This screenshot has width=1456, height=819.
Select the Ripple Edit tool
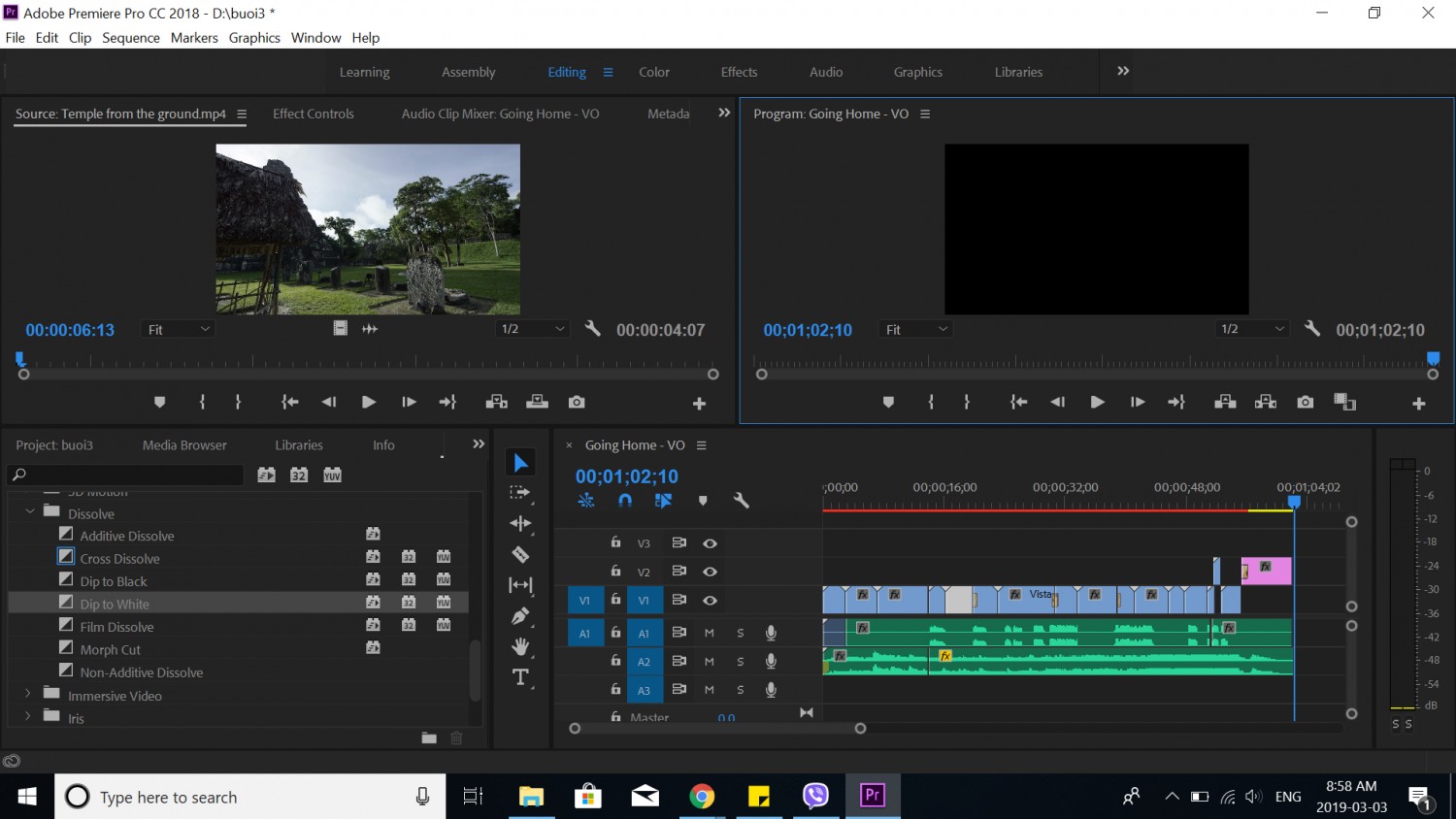[x=520, y=524]
